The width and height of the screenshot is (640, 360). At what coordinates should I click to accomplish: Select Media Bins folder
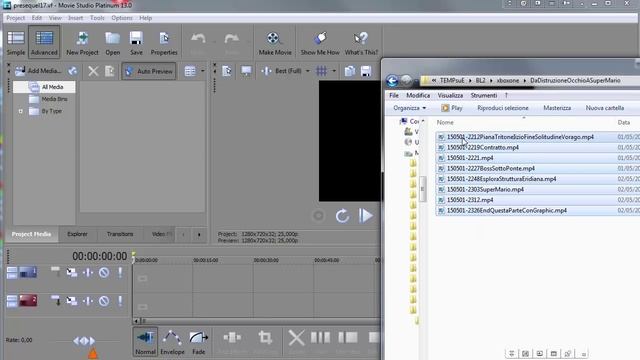54,99
